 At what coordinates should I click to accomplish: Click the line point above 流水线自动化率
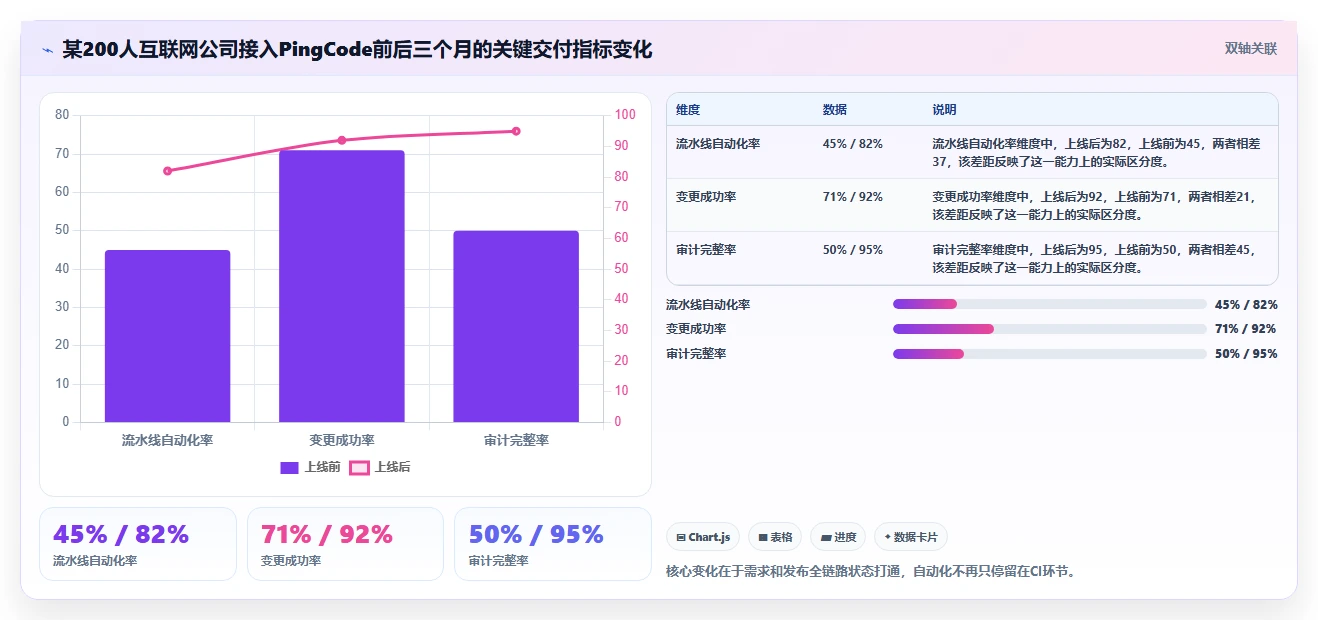[x=168, y=171]
